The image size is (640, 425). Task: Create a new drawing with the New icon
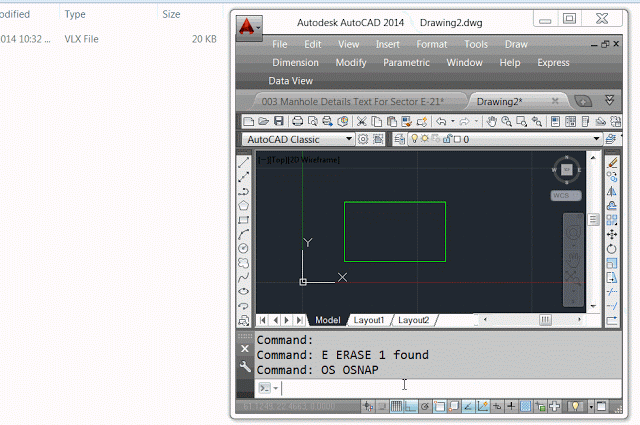tap(248, 121)
